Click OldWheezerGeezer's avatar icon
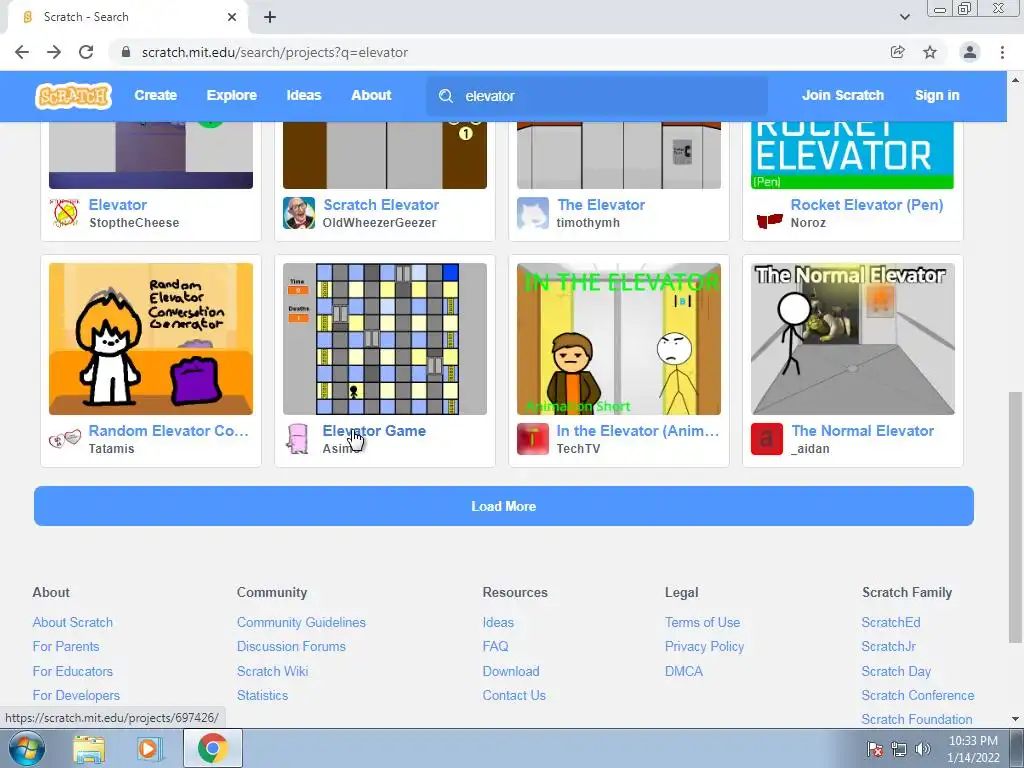Image resolution: width=1024 pixels, height=768 pixels. click(299, 213)
